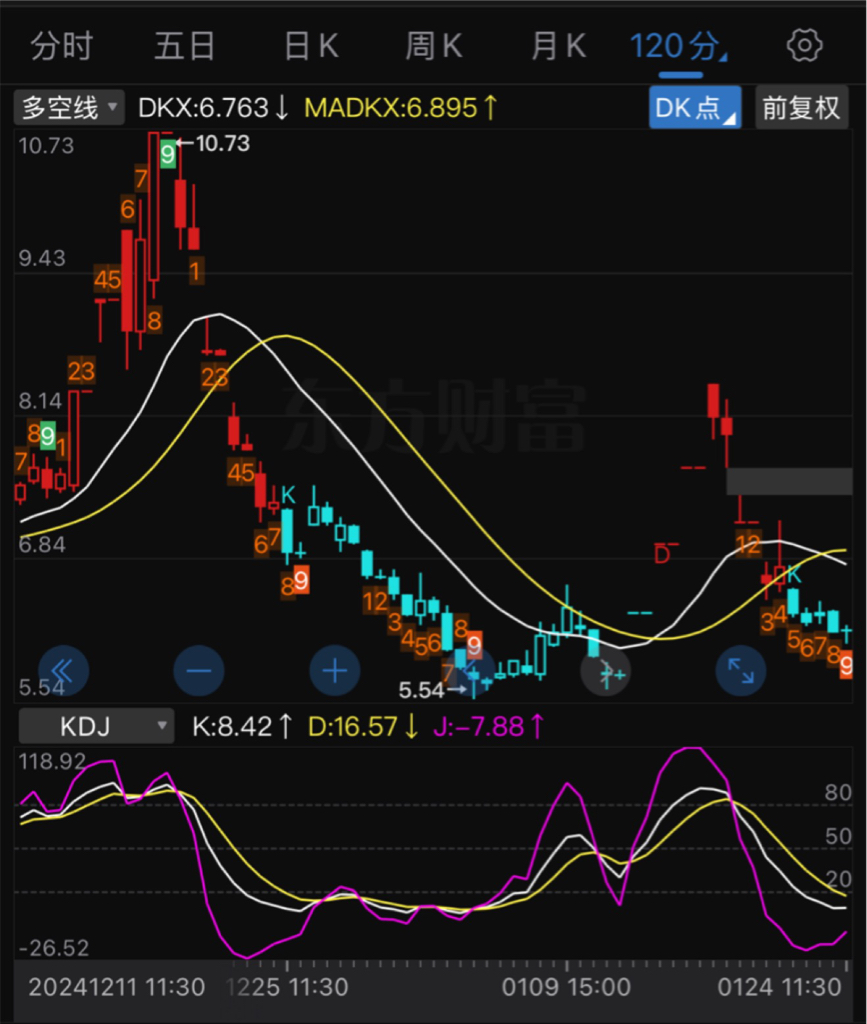Toggle the DK点 button
The width and height of the screenshot is (867, 1024).
(695, 107)
